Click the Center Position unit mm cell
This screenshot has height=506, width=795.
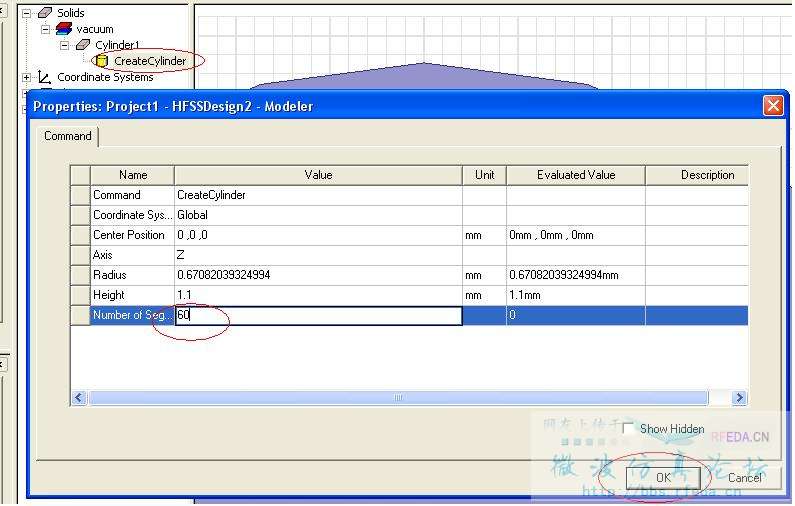(484, 235)
